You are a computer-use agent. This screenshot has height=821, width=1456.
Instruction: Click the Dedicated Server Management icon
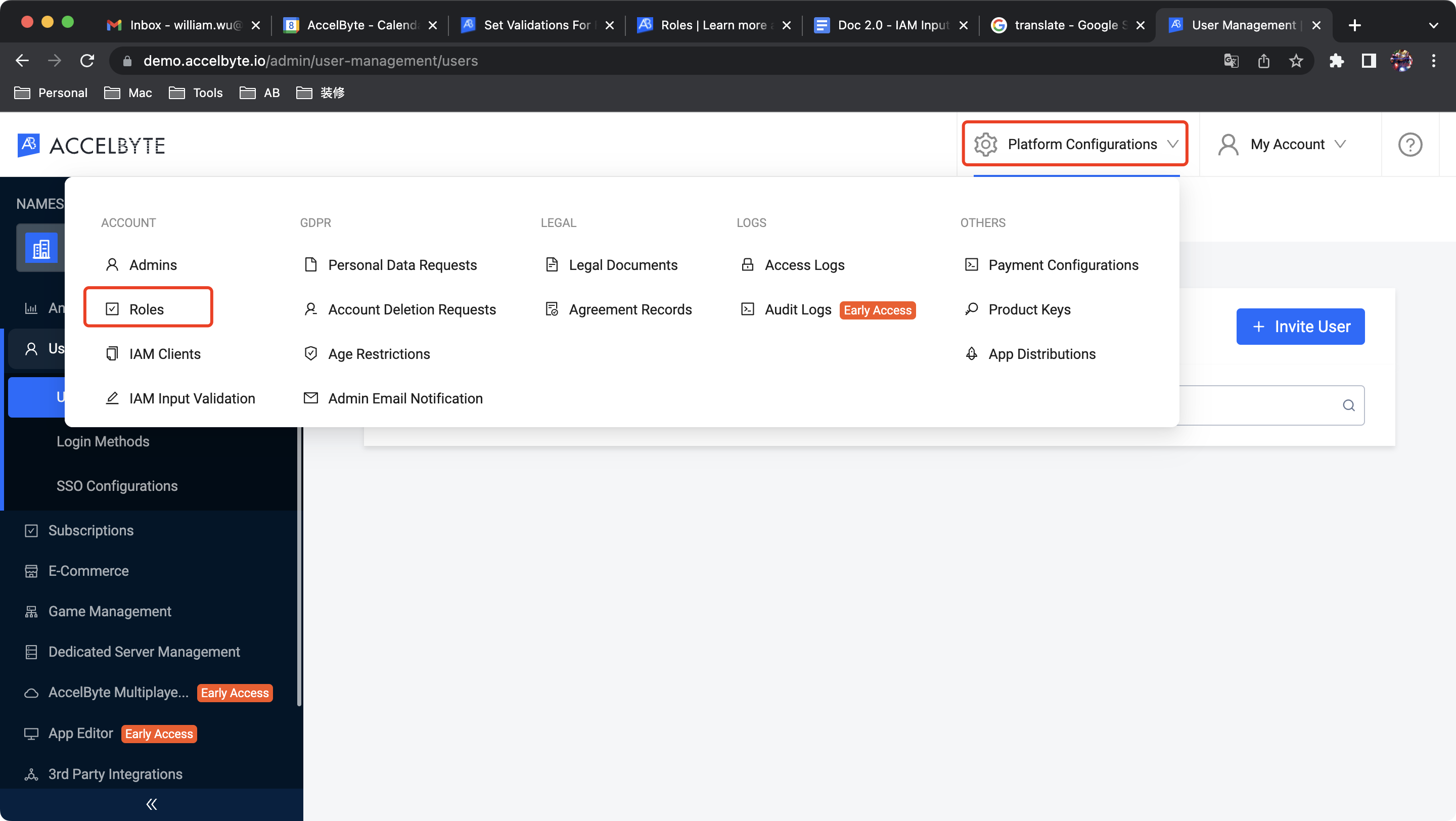(x=31, y=652)
